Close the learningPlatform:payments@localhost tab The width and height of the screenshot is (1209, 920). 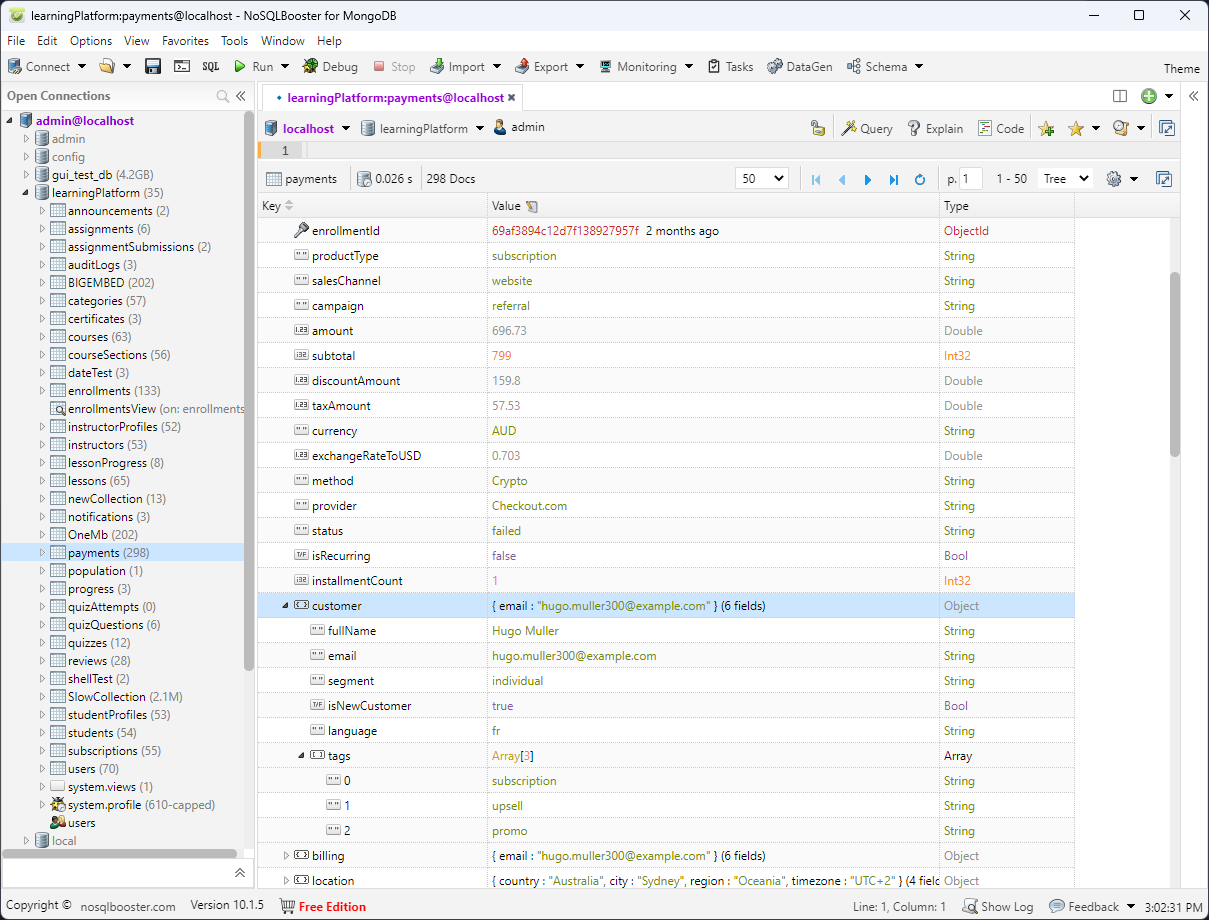coord(512,98)
